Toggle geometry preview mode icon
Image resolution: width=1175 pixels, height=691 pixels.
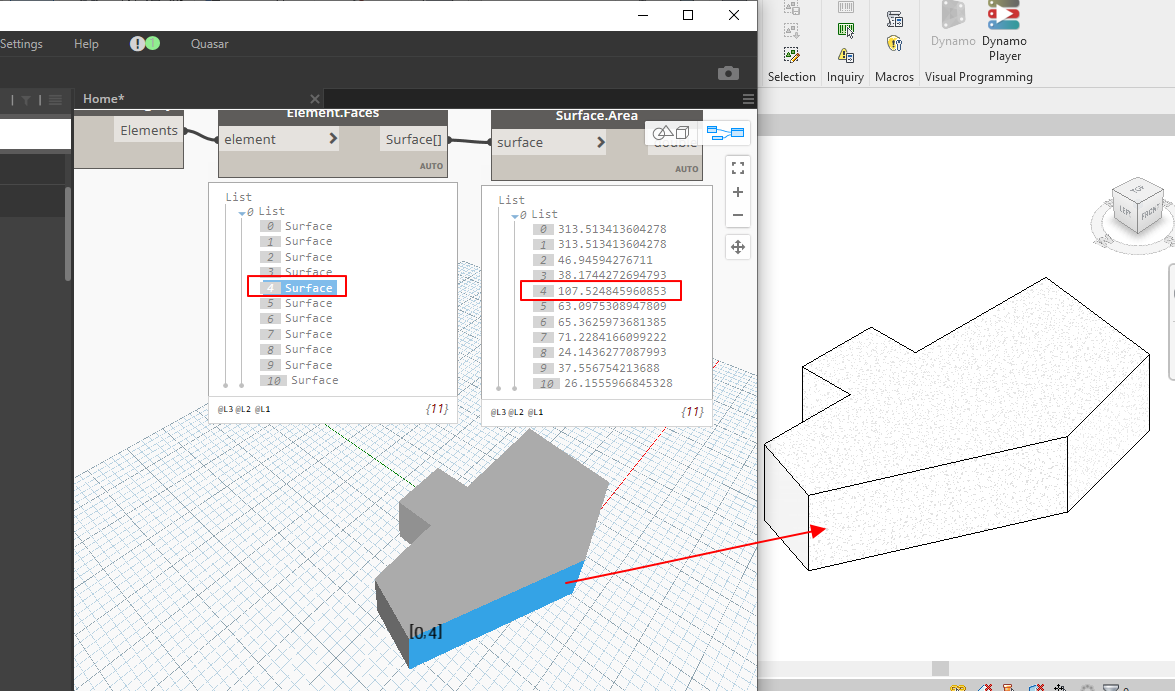(671, 132)
